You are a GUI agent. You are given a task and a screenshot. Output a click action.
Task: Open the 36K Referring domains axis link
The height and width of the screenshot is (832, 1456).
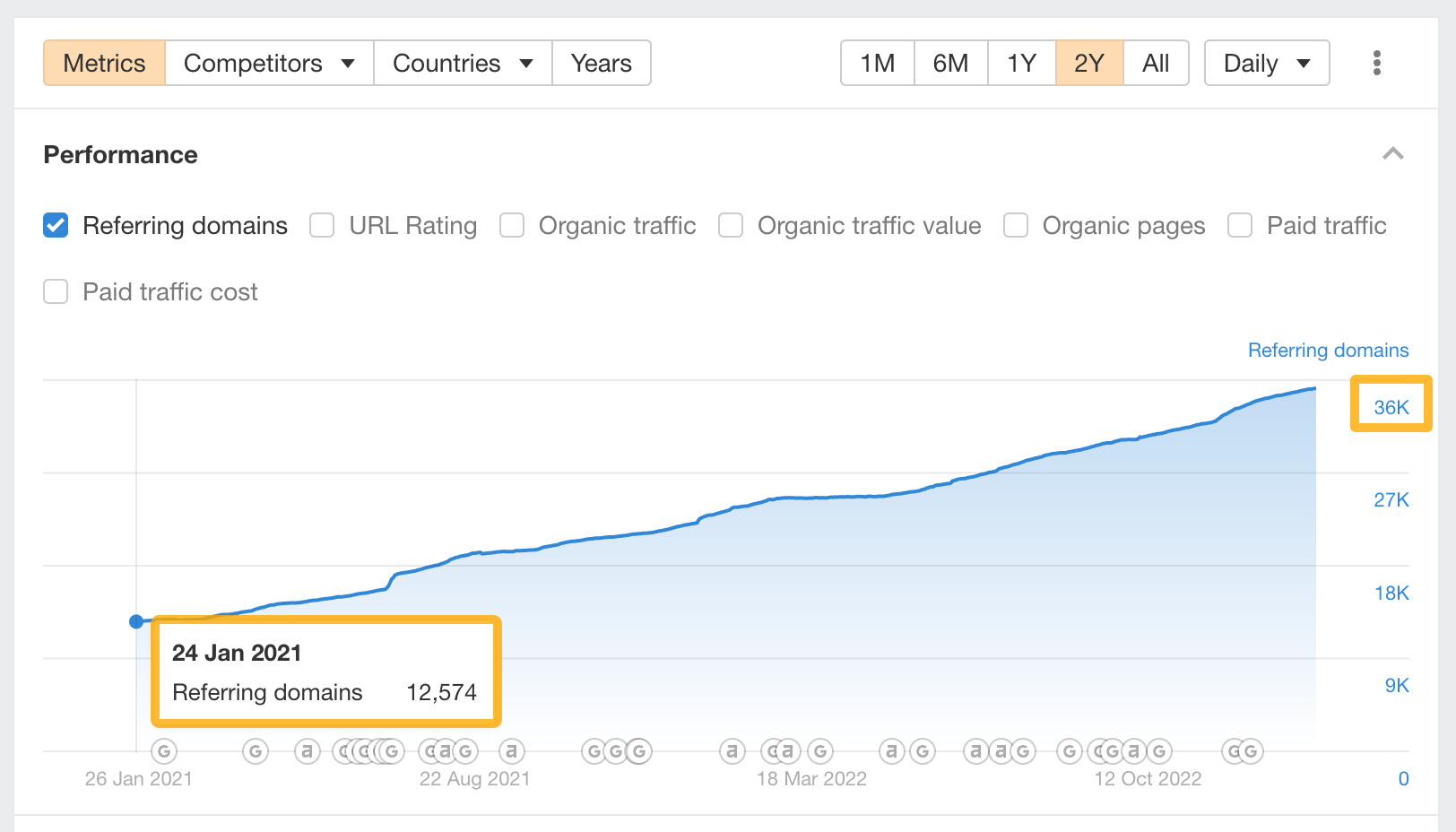click(x=1390, y=406)
